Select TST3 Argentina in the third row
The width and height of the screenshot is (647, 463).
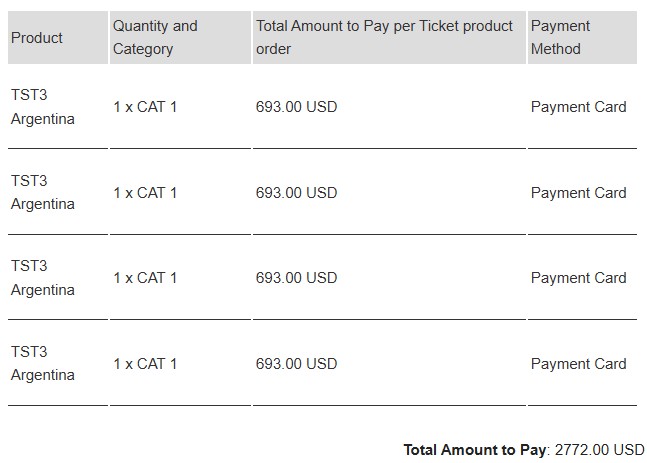click(x=43, y=278)
